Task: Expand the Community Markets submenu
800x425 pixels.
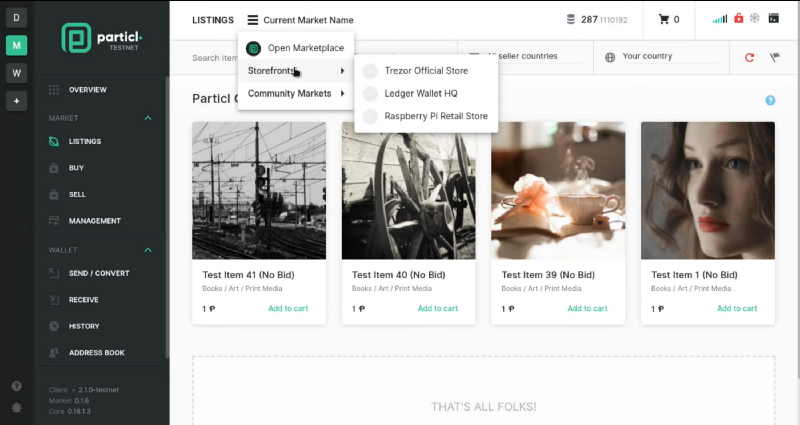Action: point(296,93)
